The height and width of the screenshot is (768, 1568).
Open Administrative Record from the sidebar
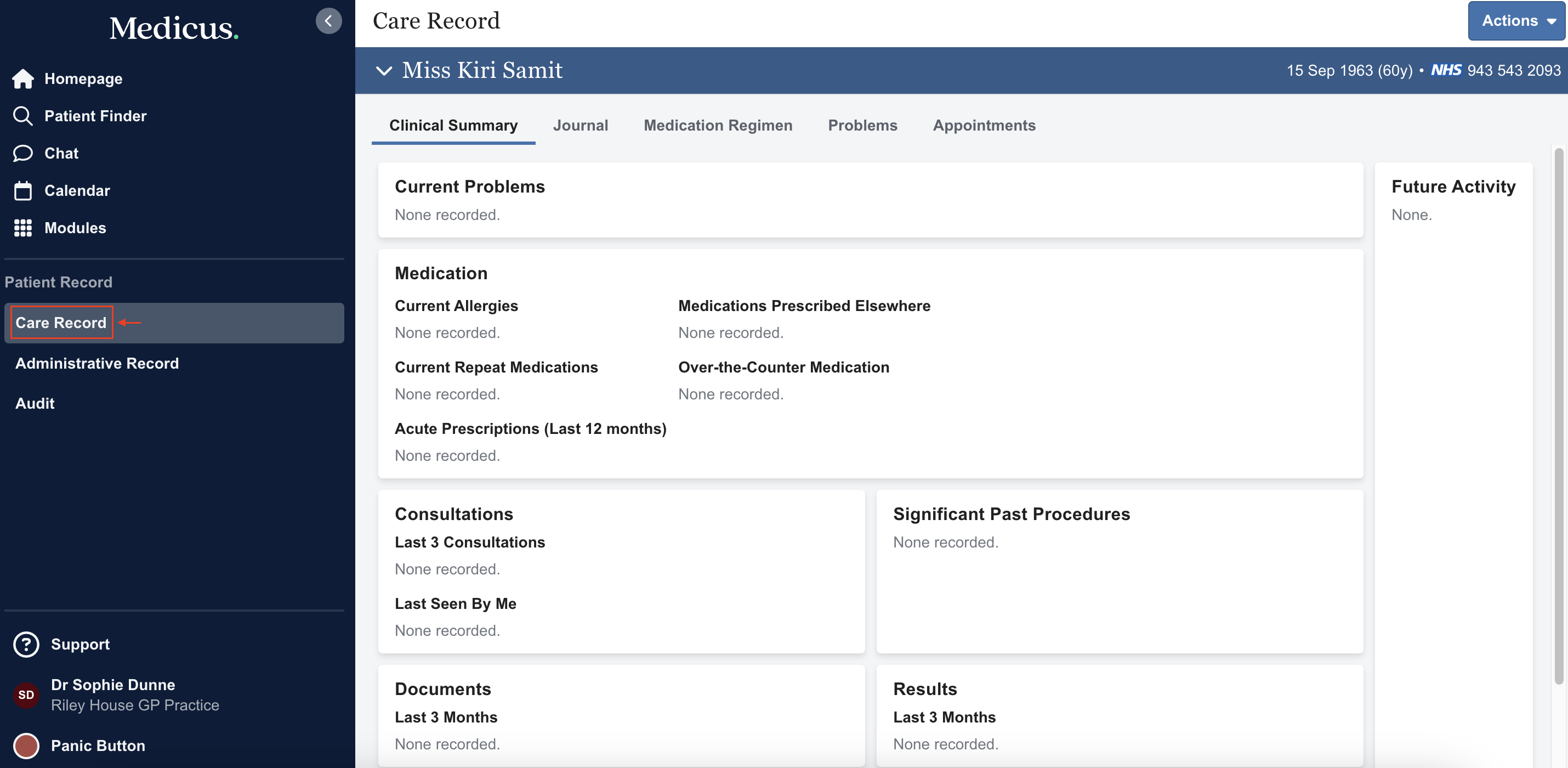97,364
